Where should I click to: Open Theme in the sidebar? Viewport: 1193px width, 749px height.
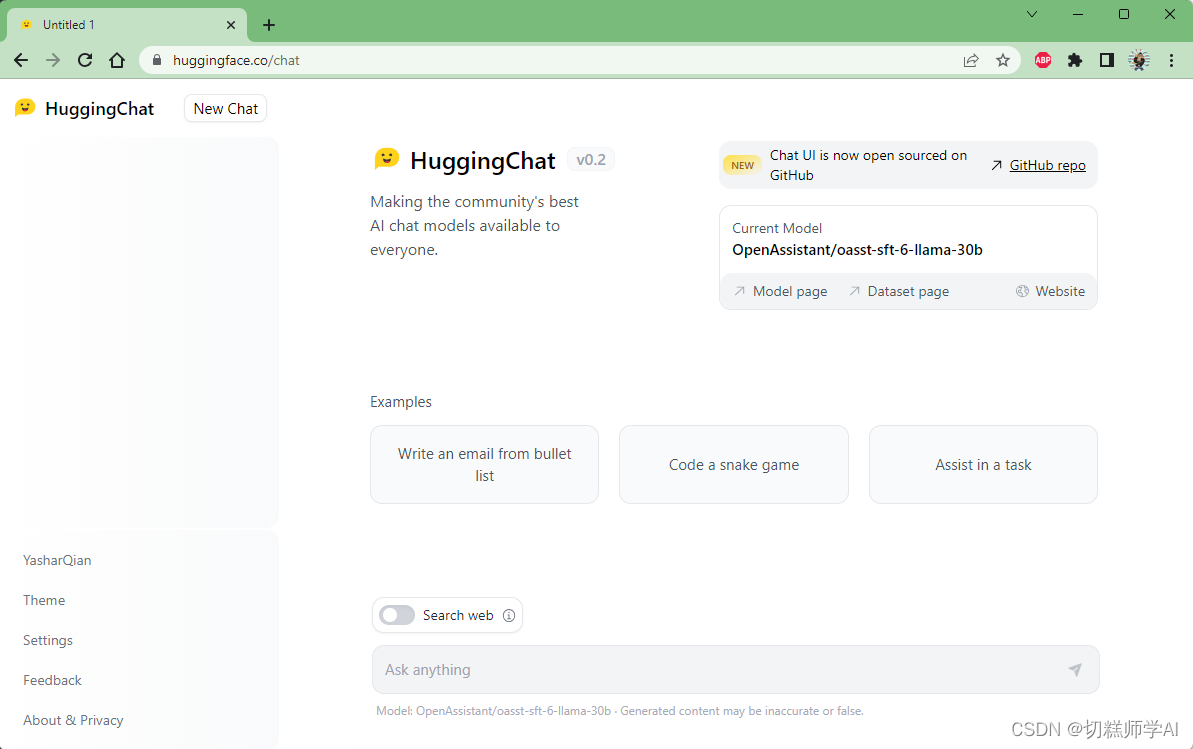(x=44, y=600)
